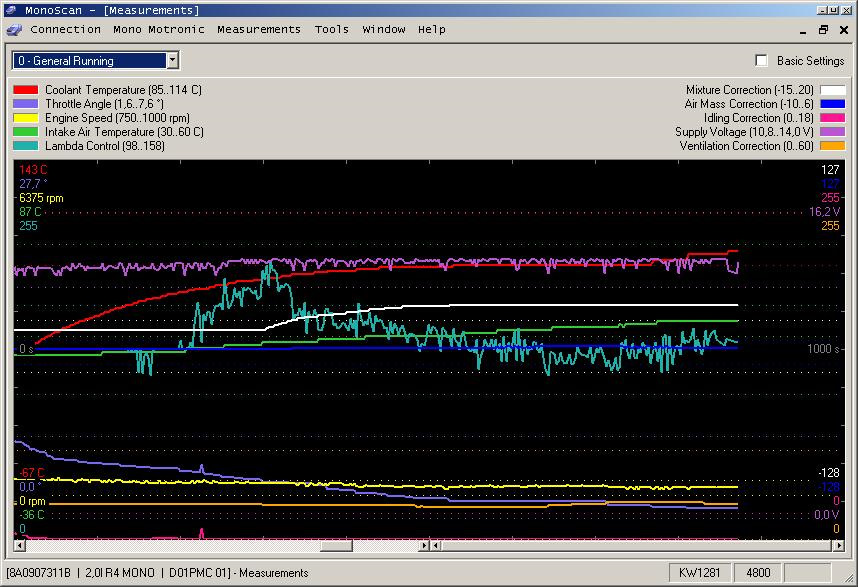Click the ECU info text in status bar
The image size is (858, 587).
pos(158,573)
